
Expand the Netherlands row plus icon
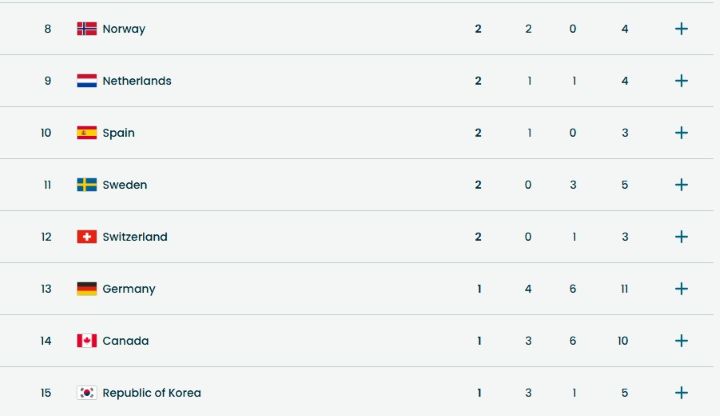point(681,81)
